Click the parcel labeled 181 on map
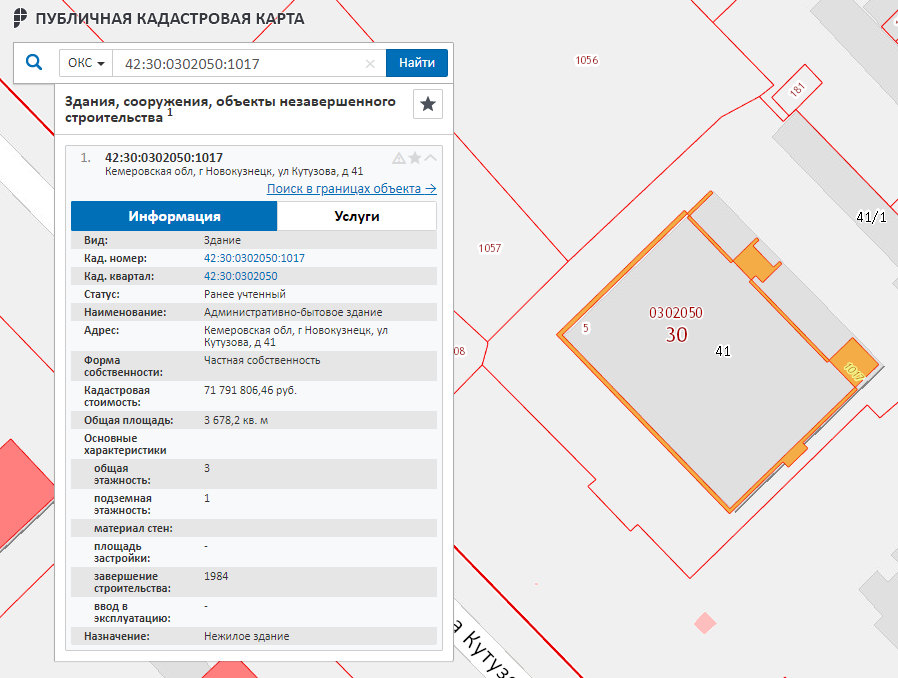The width and height of the screenshot is (898, 678). coord(797,90)
